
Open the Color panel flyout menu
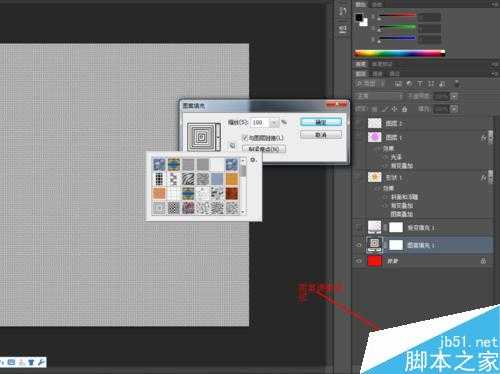[x=494, y=4]
